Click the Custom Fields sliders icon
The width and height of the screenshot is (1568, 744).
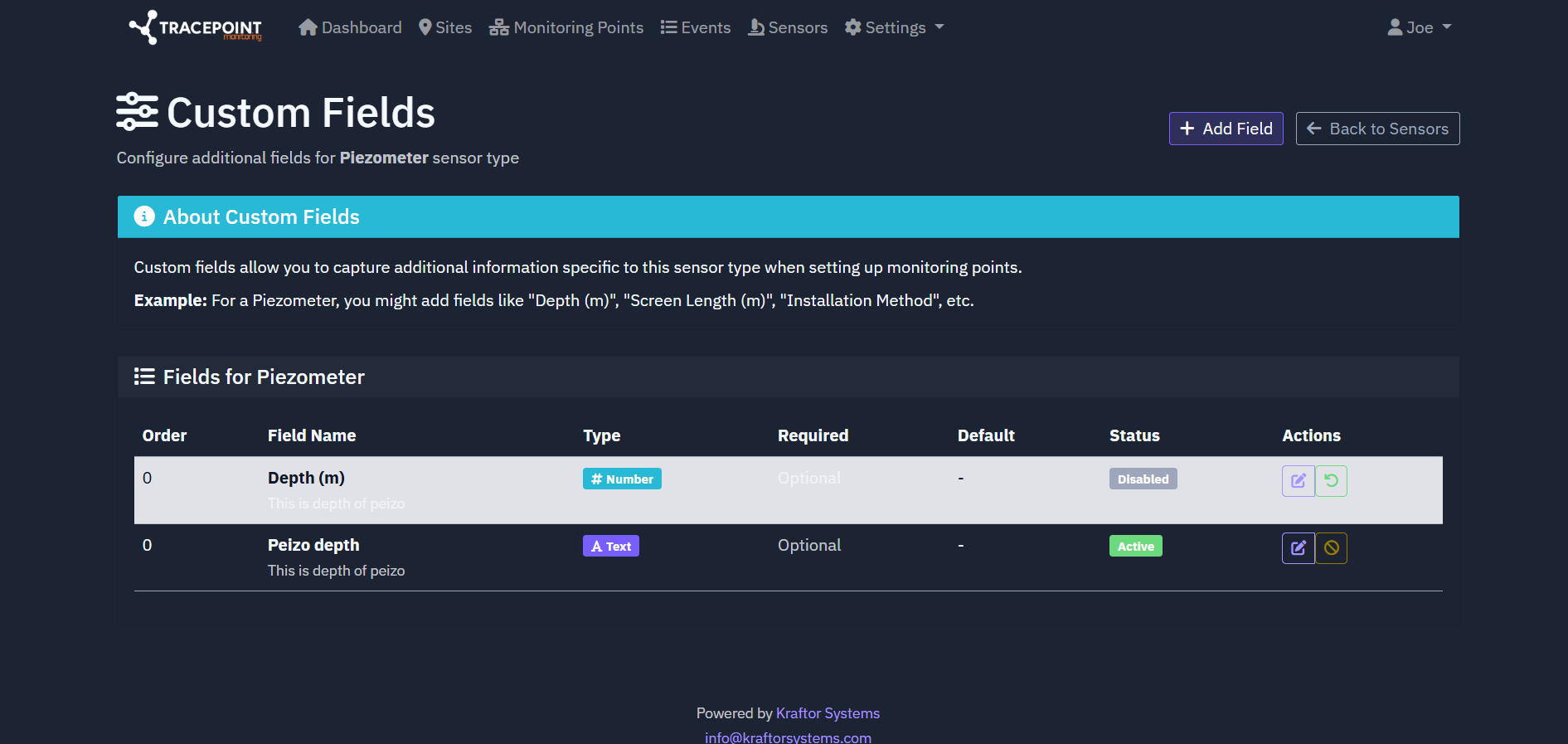pos(137,112)
